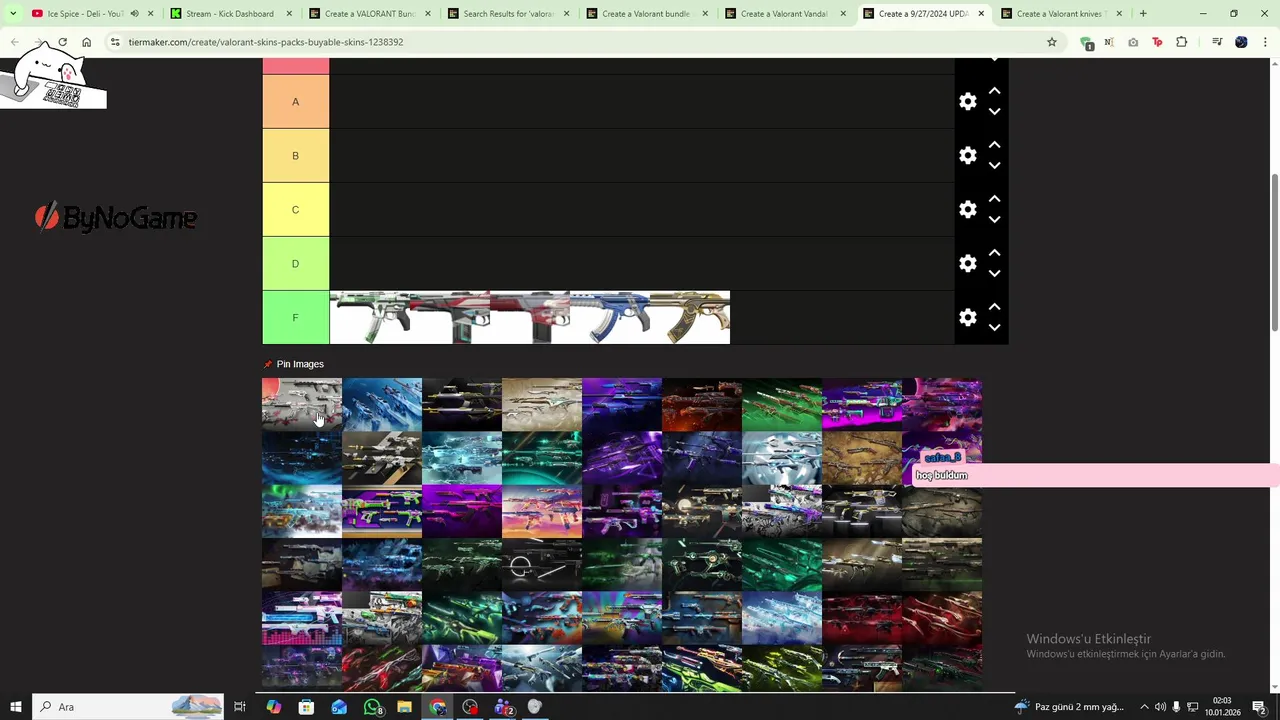This screenshot has width=1280, height=720.
Task: Open settings gear for tier F row
Action: (967, 318)
